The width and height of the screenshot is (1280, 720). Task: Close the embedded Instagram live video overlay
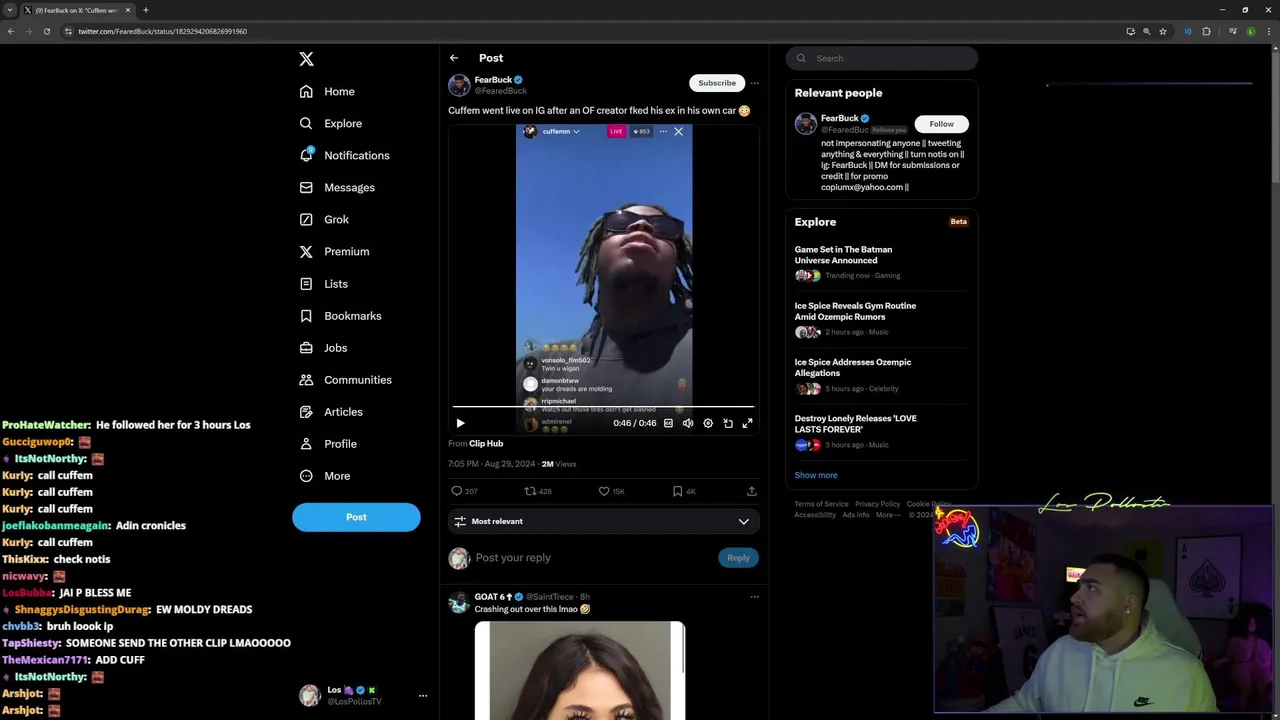(x=678, y=131)
